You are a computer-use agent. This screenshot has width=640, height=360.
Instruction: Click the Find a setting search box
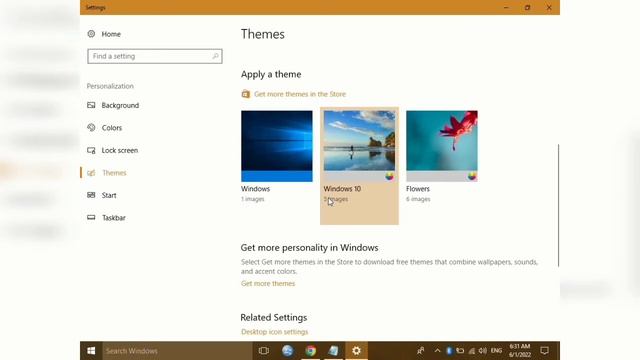[155, 56]
